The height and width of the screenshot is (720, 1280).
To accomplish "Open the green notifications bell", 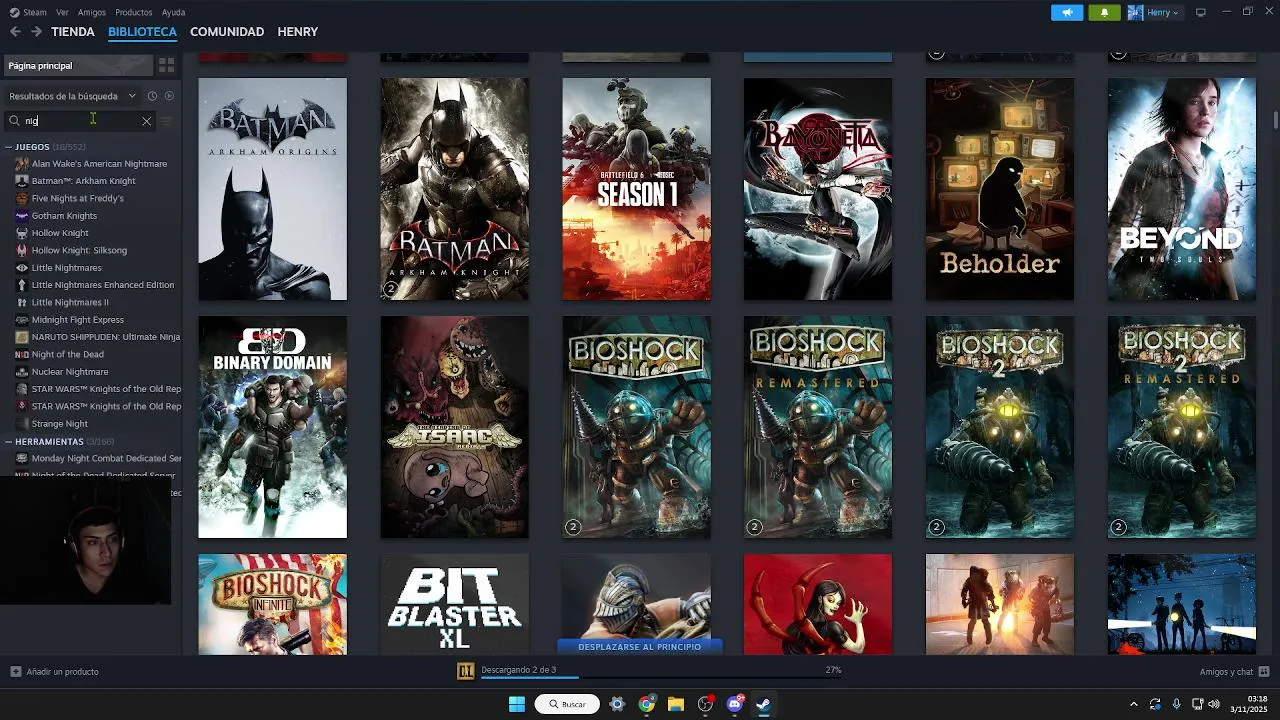I will click(x=1104, y=12).
